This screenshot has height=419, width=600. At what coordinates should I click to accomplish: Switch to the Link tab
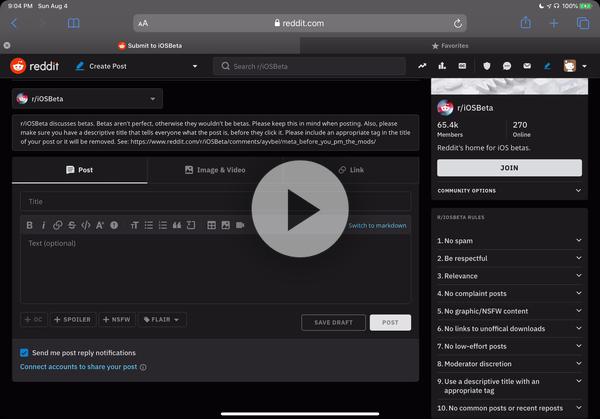pyautogui.click(x=351, y=170)
